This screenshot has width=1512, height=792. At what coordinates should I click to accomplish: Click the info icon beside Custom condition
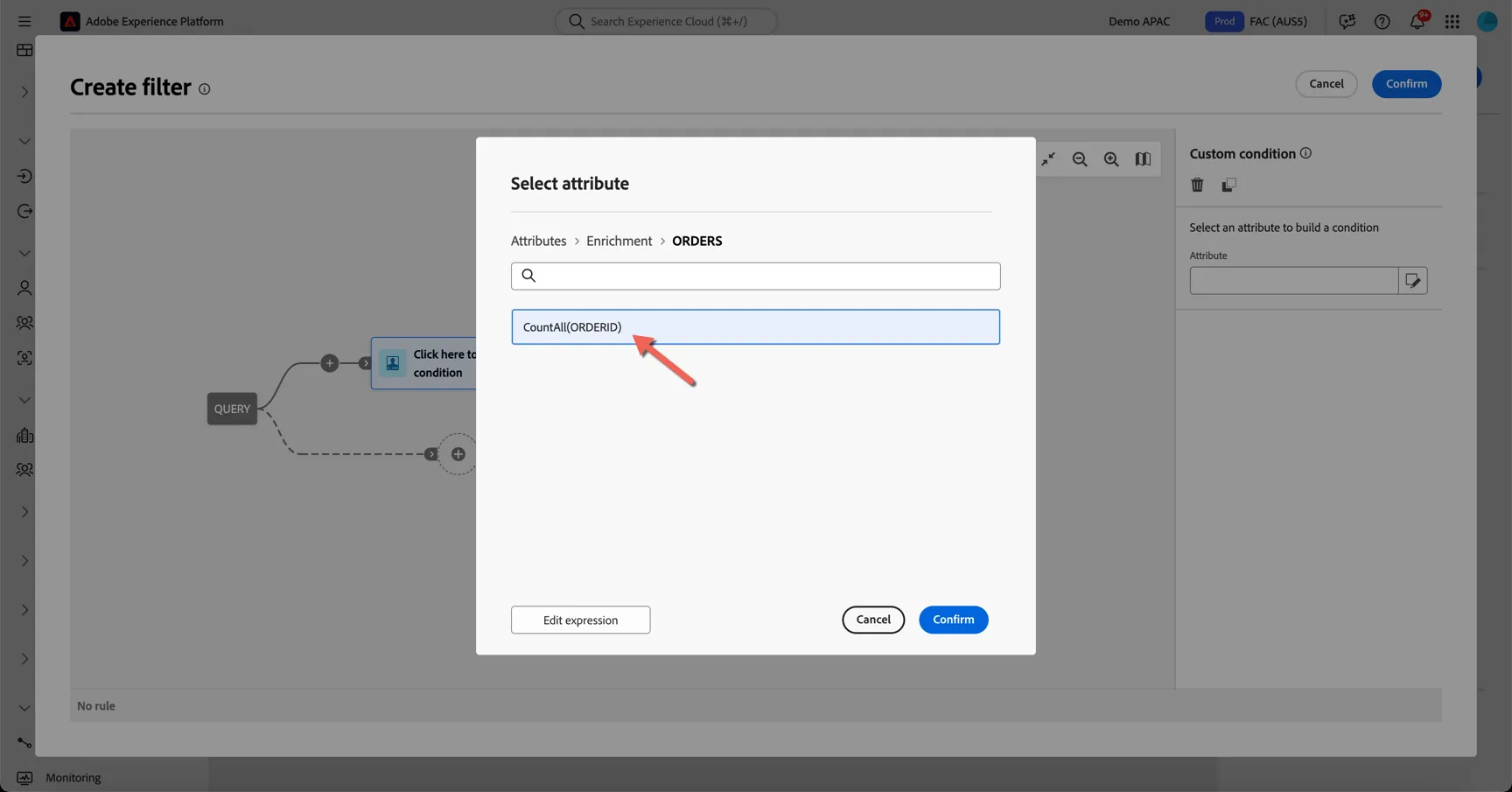[x=1305, y=153]
